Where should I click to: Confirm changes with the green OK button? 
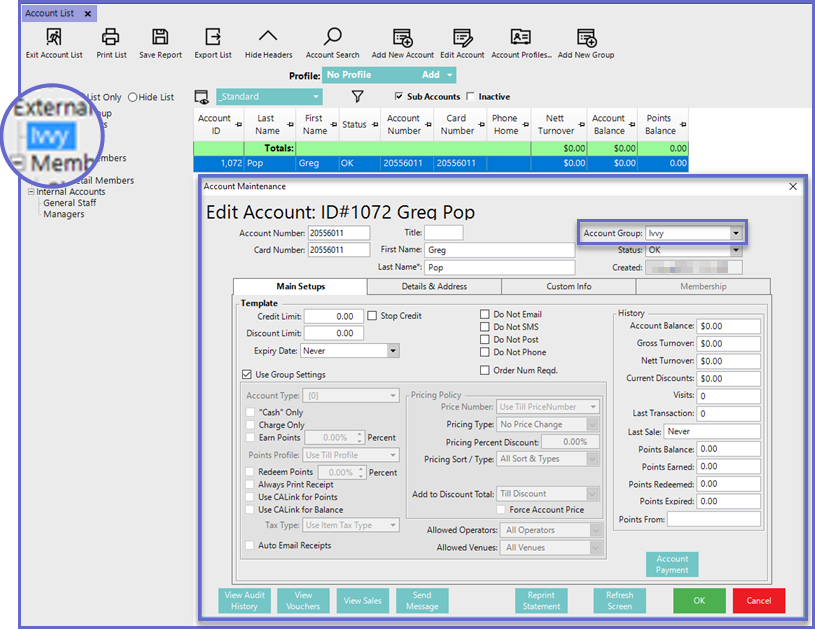point(699,601)
